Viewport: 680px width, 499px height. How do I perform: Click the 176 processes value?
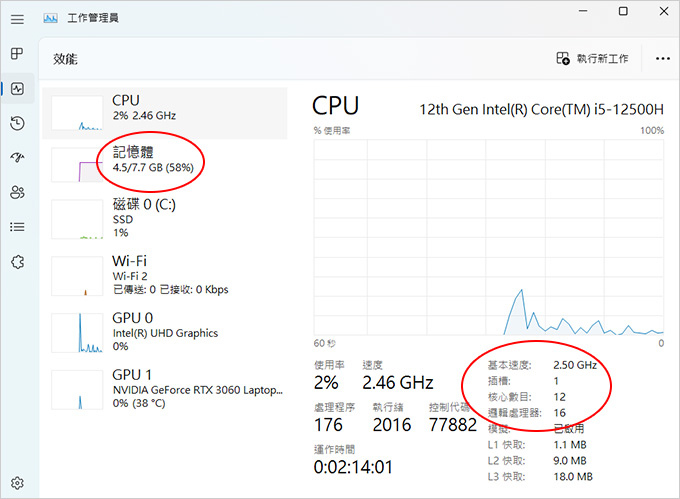pyautogui.click(x=328, y=425)
